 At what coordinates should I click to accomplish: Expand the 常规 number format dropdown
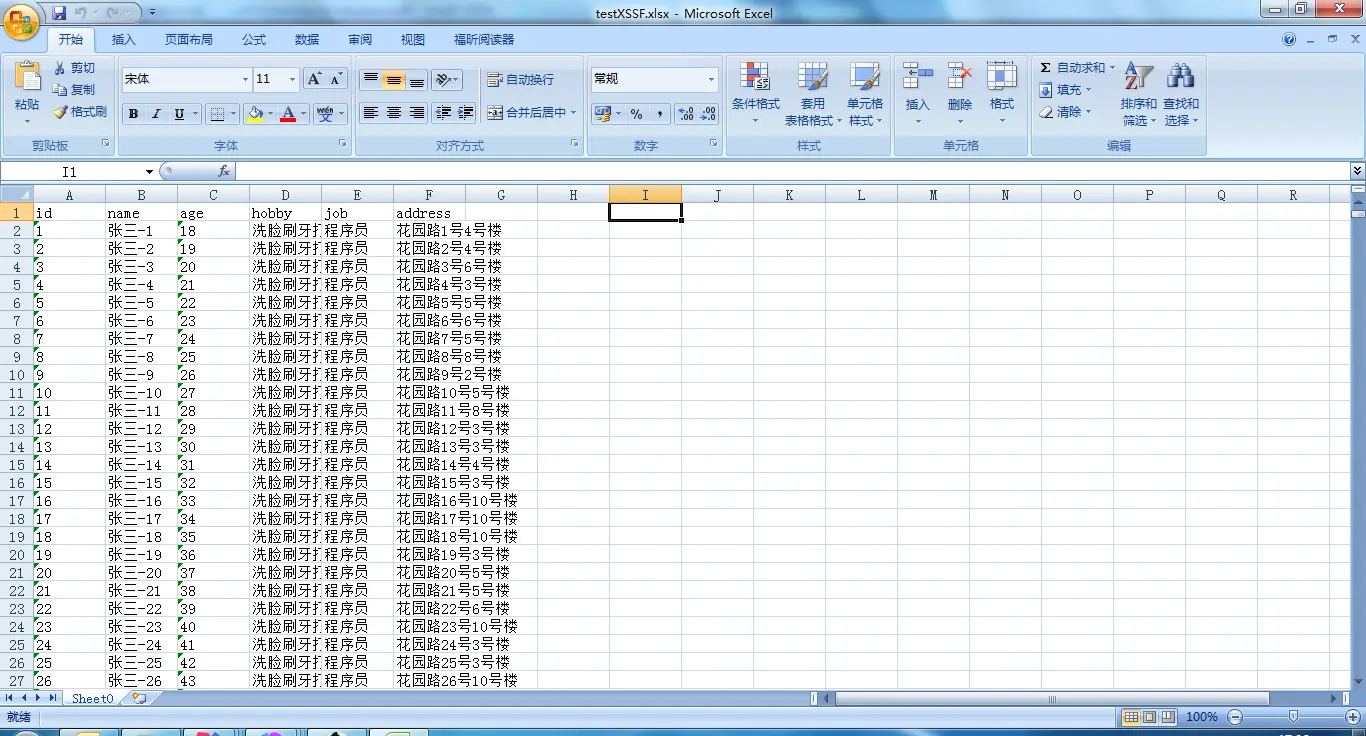coord(712,79)
